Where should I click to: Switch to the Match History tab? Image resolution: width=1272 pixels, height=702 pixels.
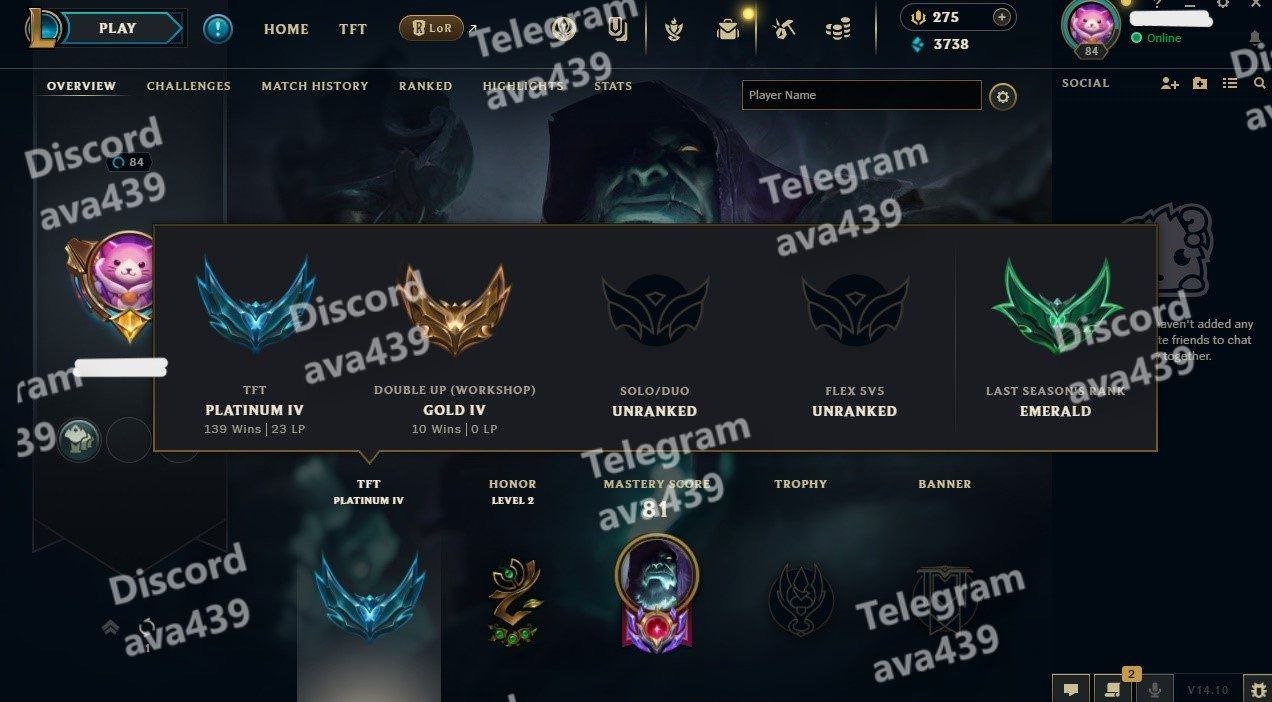coord(315,86)
